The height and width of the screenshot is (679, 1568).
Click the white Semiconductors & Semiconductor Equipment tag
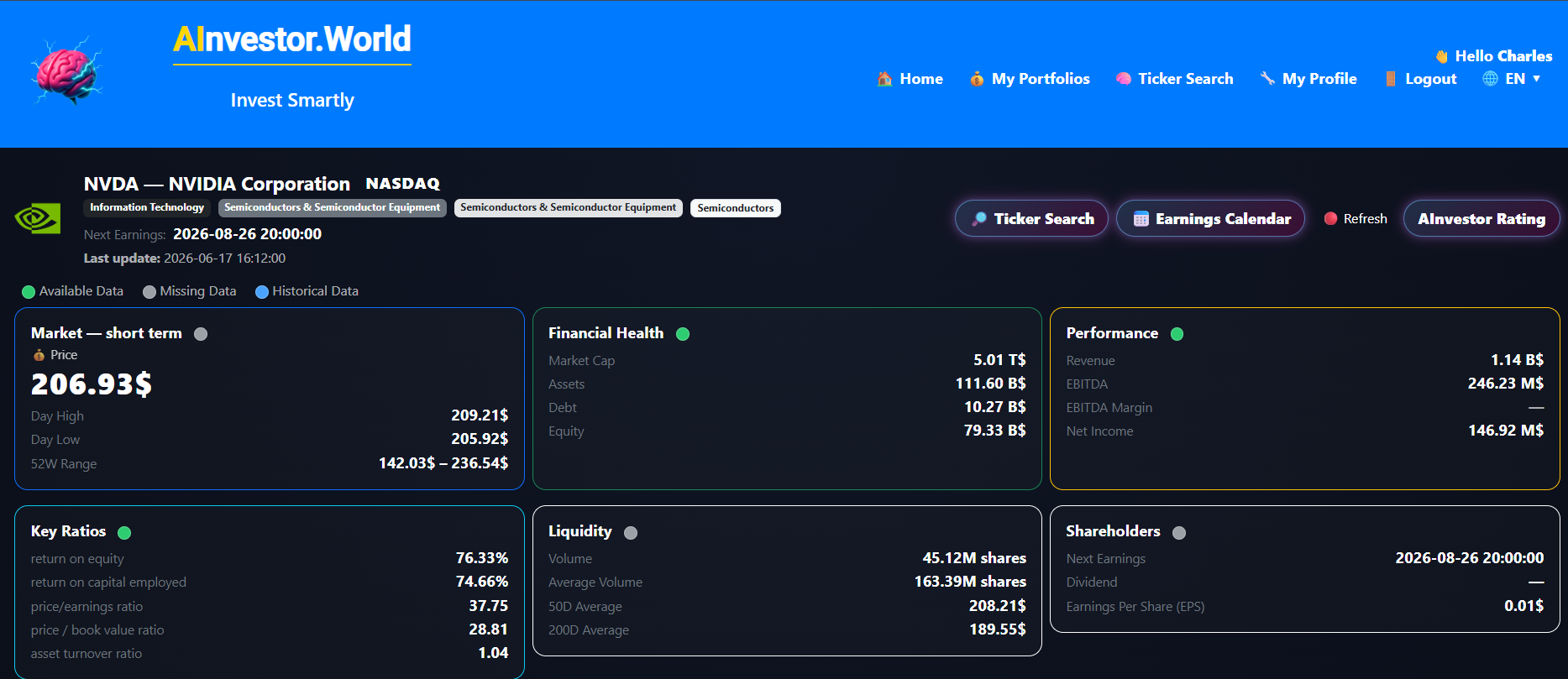click(x=569, y=207)
